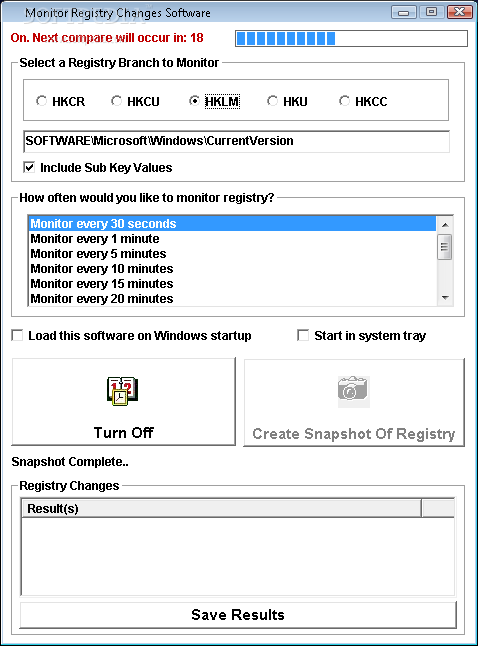Choose Monitor every 30 seconds
This screenshot has height=646, width=478.
tap(233, 224)
